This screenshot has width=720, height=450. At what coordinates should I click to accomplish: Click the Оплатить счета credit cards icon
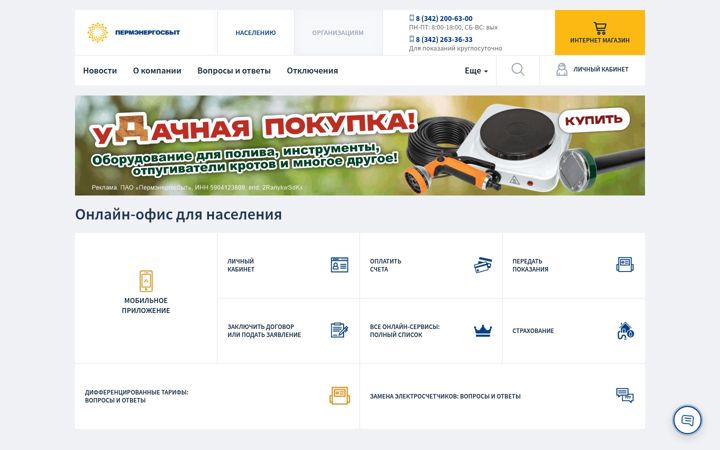483,265
